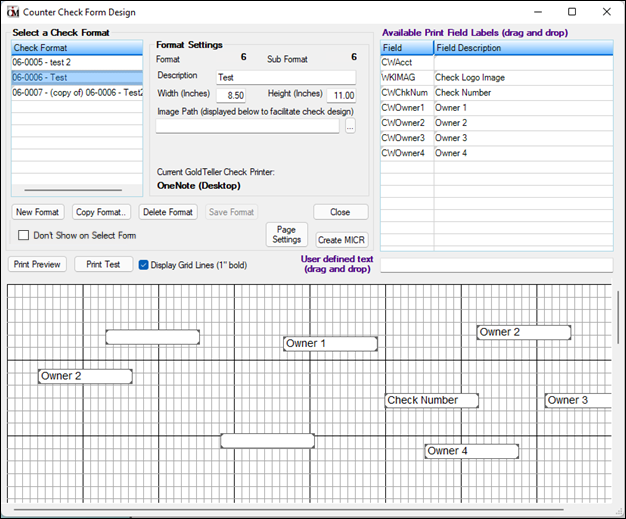Maximize the Counter Check Form Design window
Image resolution: width=626 pixels, height=519 pixels.
click(572, 12)
